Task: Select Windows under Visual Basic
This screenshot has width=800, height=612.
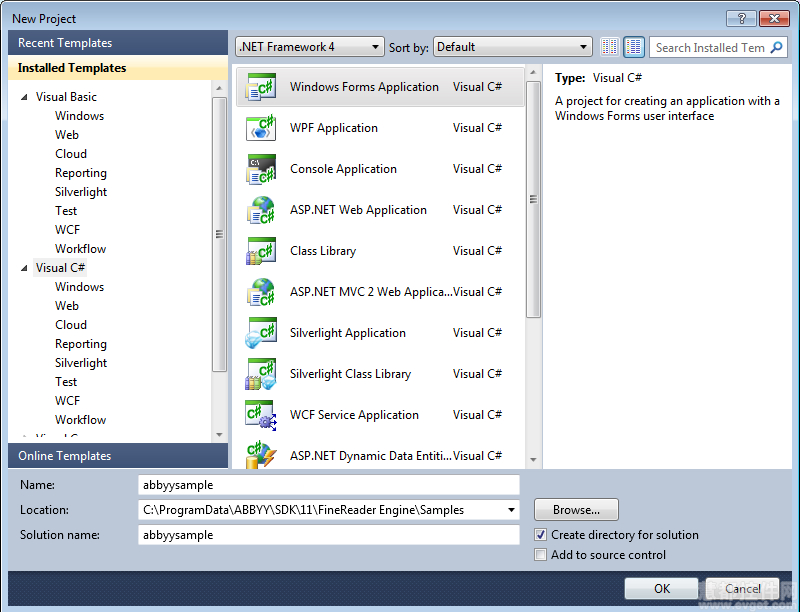Action: 80,116
